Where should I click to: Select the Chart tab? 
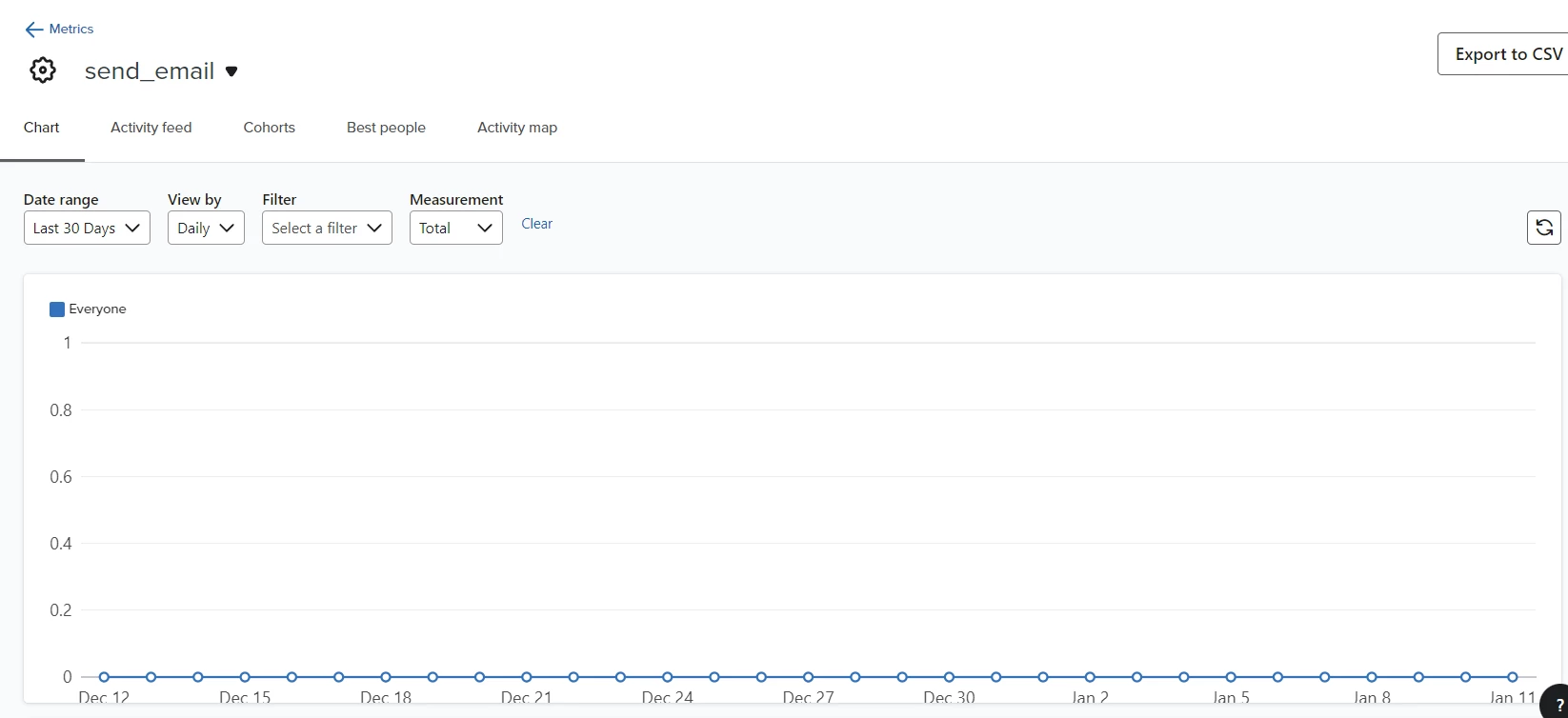pyautogui.click(x=42, y=128)
